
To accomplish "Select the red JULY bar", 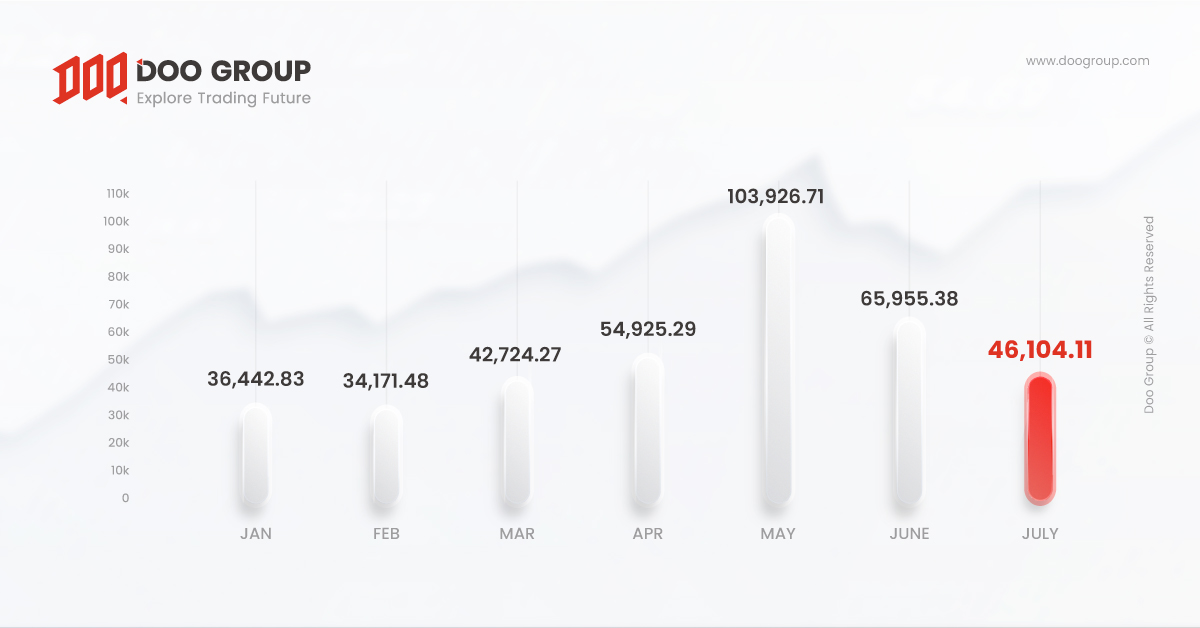I will tap(1040, 436).
